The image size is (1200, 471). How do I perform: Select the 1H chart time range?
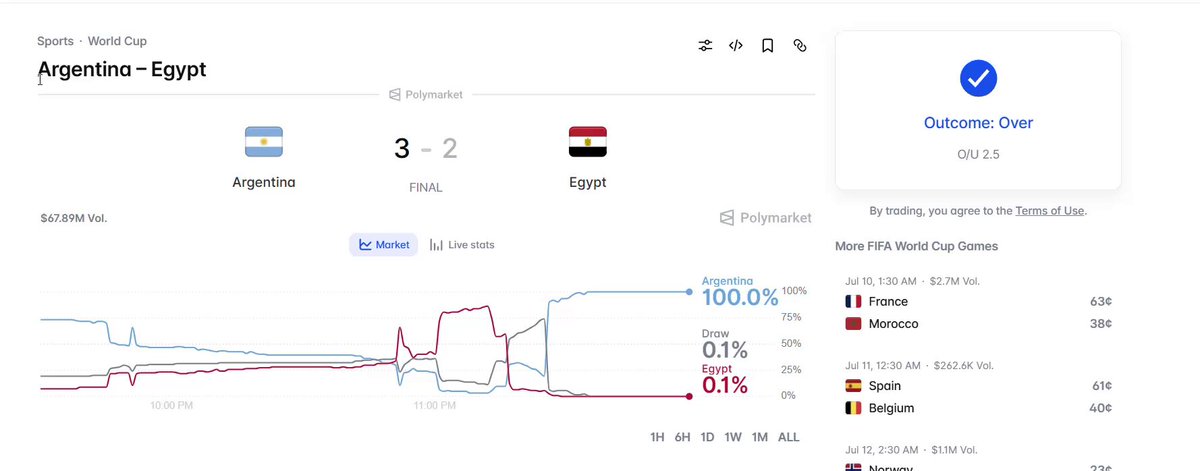657,437
